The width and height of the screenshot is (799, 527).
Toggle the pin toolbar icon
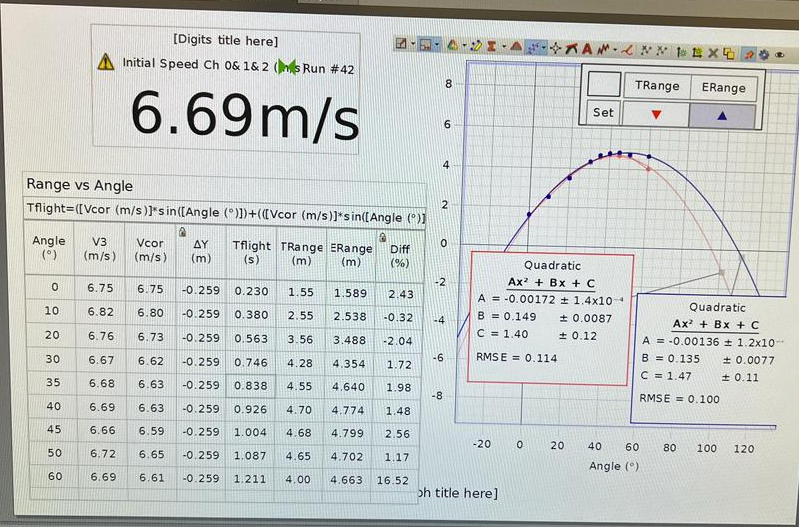pos(749,54)
